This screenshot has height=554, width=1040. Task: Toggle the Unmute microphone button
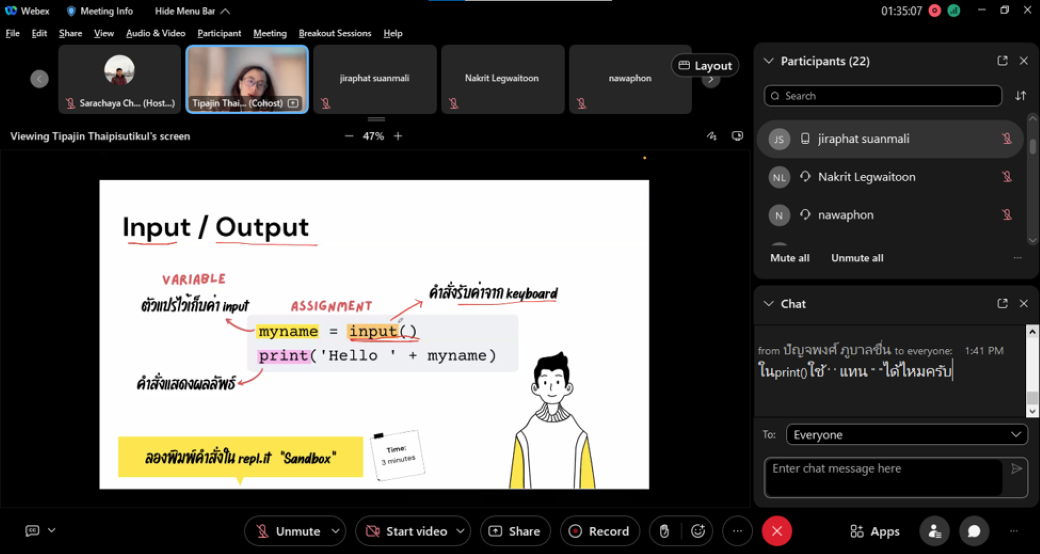click(288, 531)
